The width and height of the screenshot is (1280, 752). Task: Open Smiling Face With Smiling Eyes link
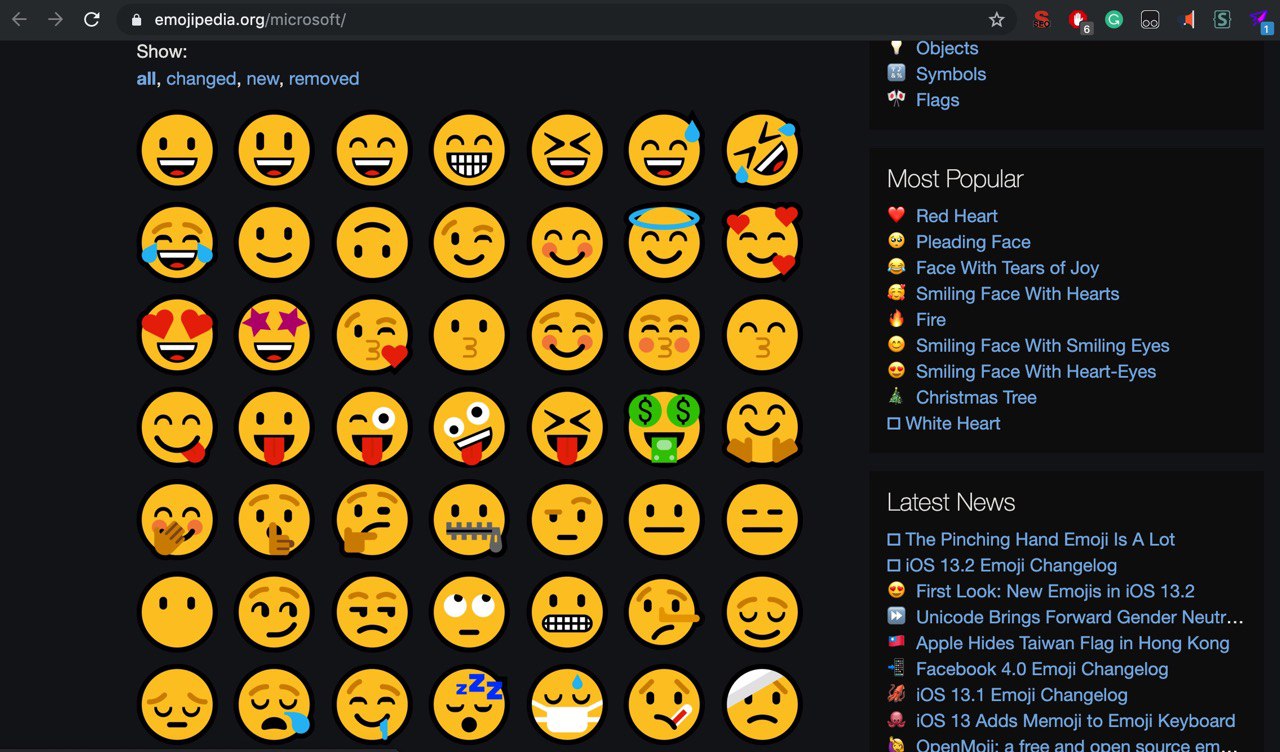click(x=1042, y=346)
